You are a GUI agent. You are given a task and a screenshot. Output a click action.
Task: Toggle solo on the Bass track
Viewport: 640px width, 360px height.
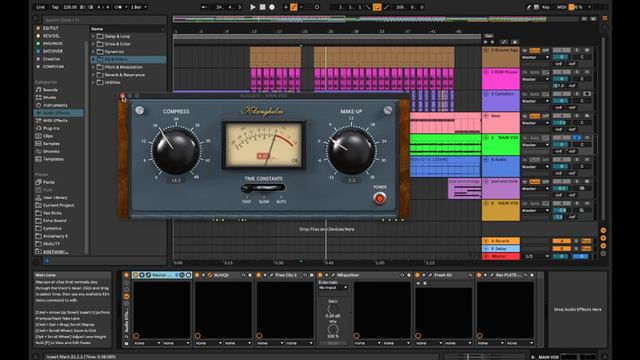tap(577, 116)
